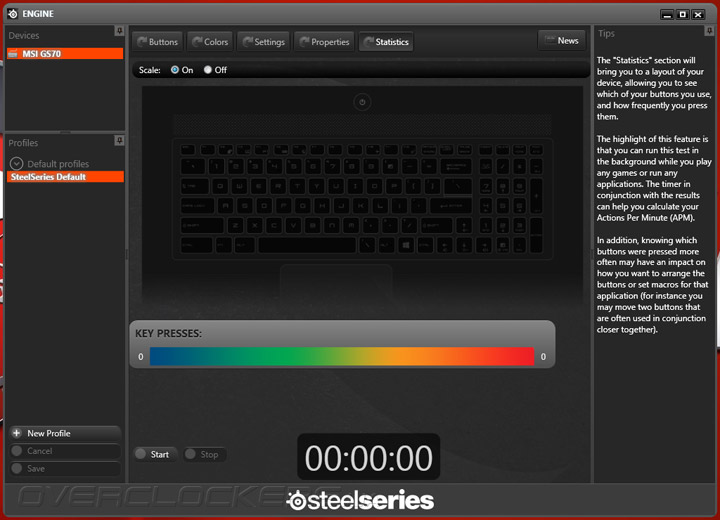720x520 pixels.
Task: Select the SteelSeries Default profile
Action: pos(65,177)
